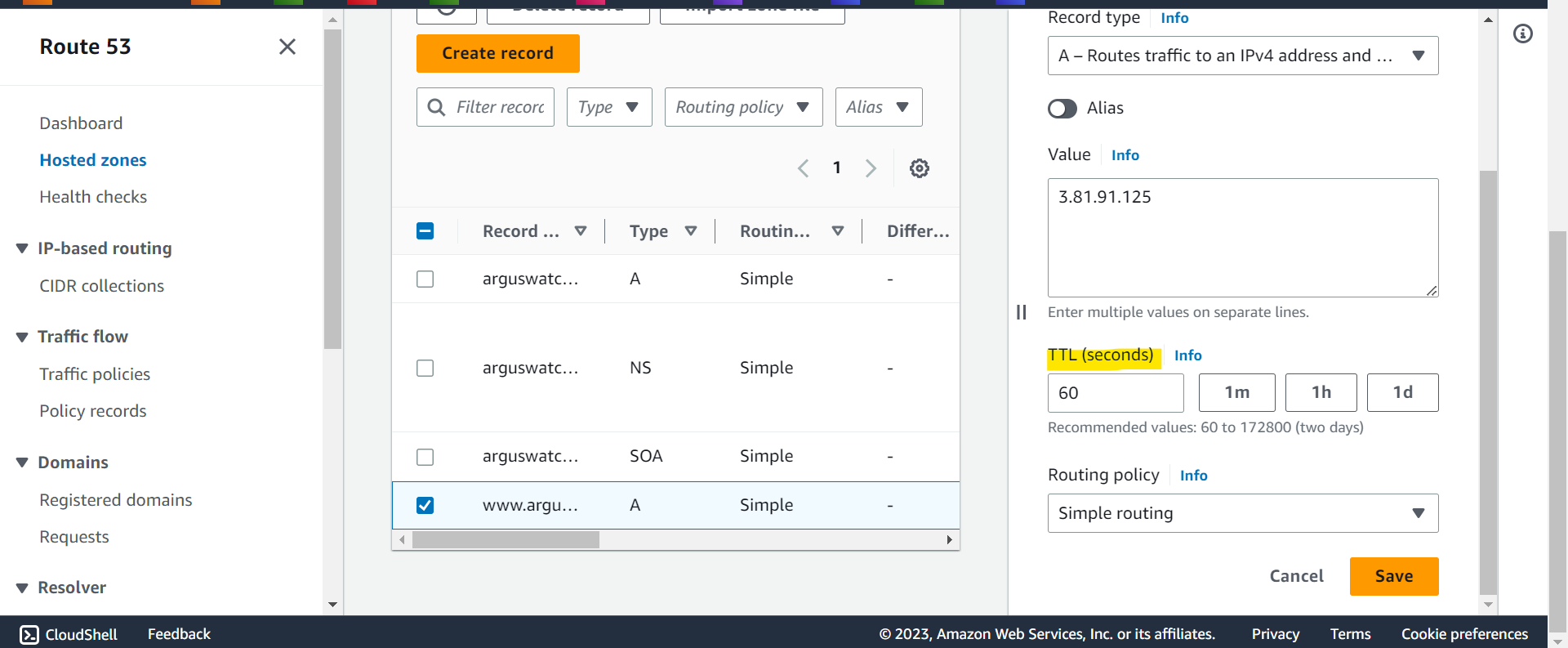
Task: Select the checkbox for the SOA record
Action: (x=425, y=457)
